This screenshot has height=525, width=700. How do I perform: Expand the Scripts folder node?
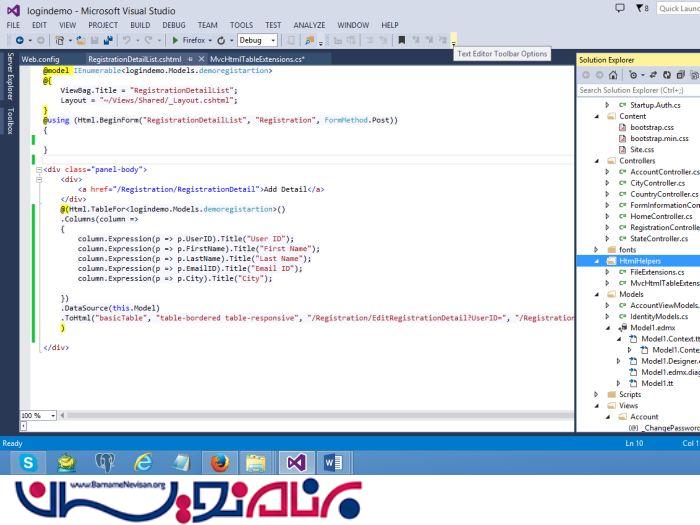coord(598,394)
